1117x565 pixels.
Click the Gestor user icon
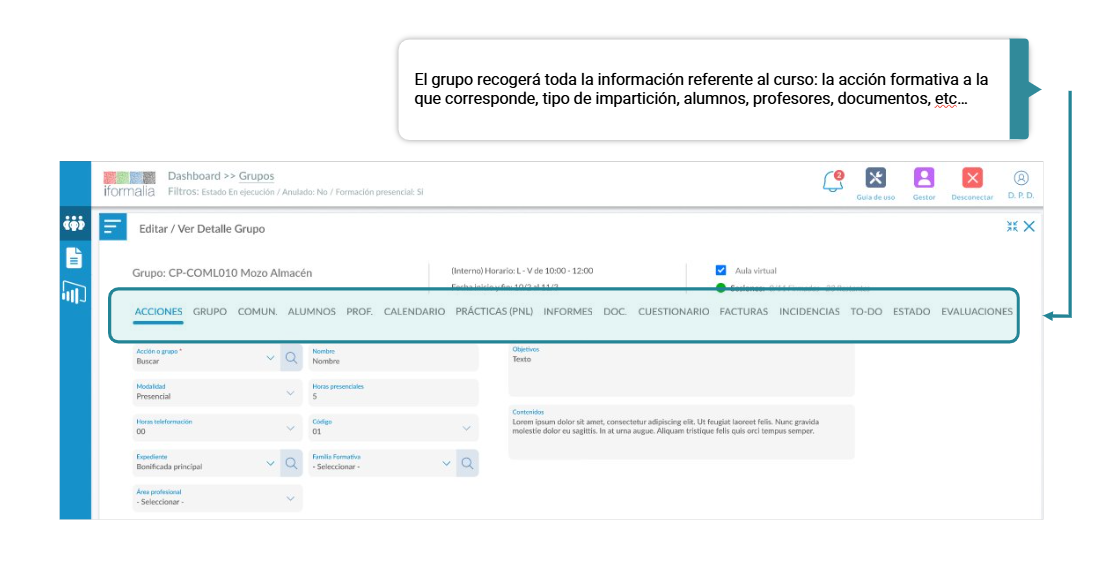[924, 177]
